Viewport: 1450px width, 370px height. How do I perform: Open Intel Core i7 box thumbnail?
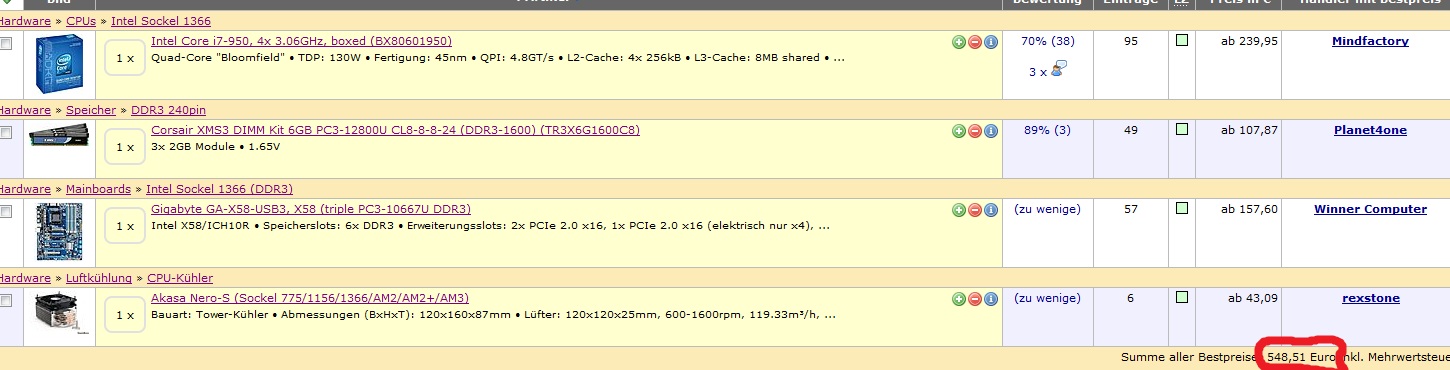click(x=59, y=64)
